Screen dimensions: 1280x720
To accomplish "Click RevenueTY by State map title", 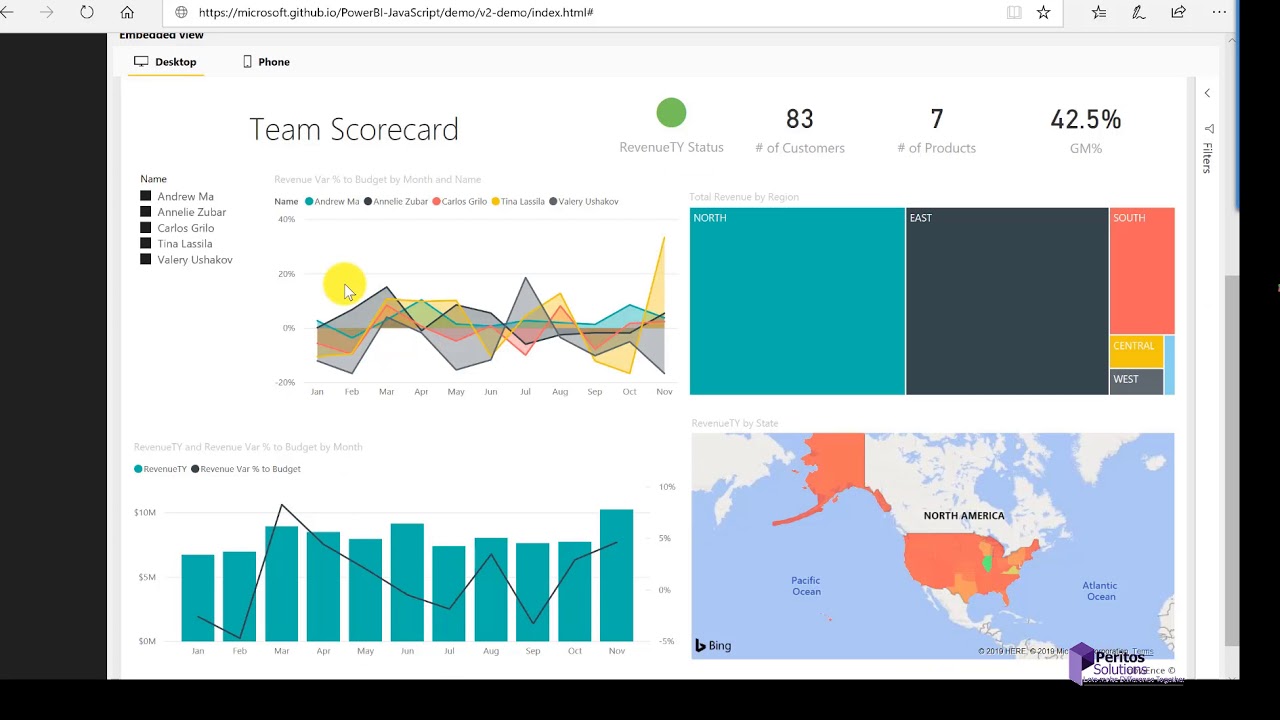I will click(x=734, y=424).
